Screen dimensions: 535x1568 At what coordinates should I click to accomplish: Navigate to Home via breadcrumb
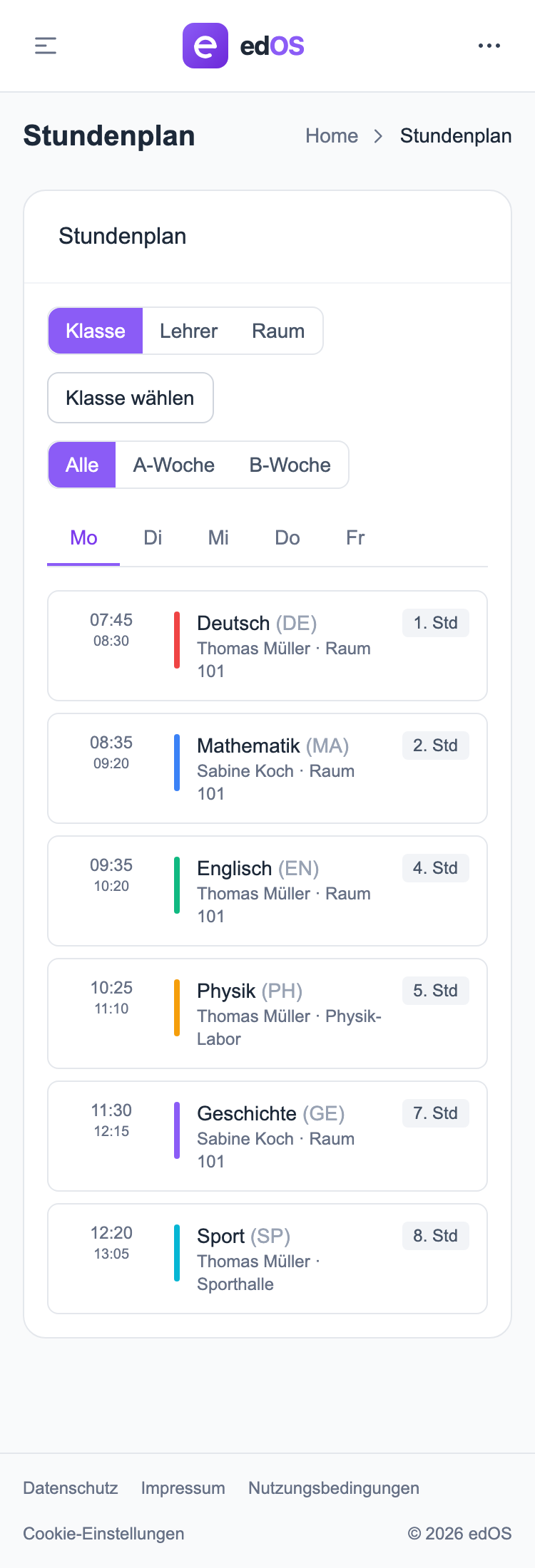pyautogui.click(x=332, y=135)
